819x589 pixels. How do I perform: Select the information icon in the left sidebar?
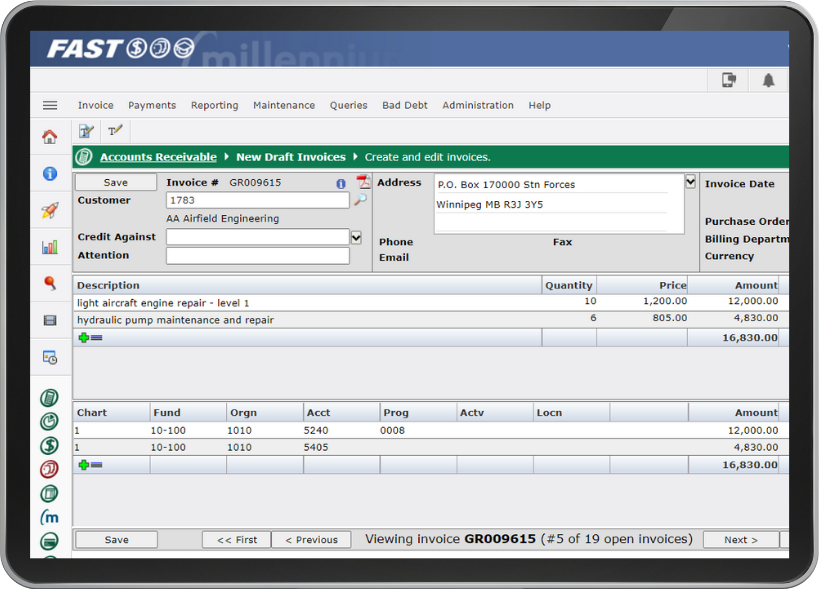pyautogui.click(x=48, y=175)
